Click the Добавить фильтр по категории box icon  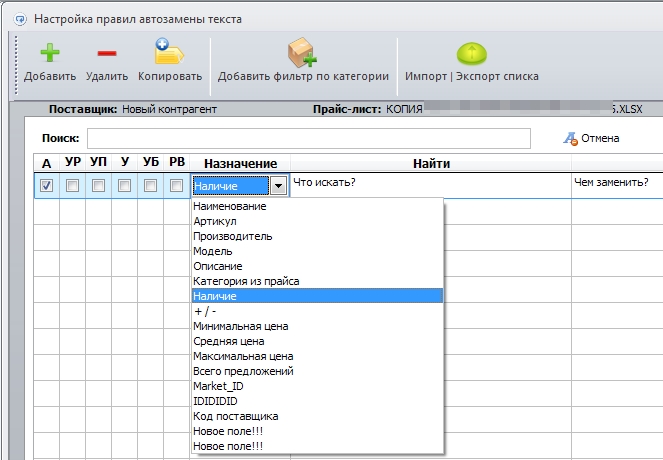[x=302, y=52]
